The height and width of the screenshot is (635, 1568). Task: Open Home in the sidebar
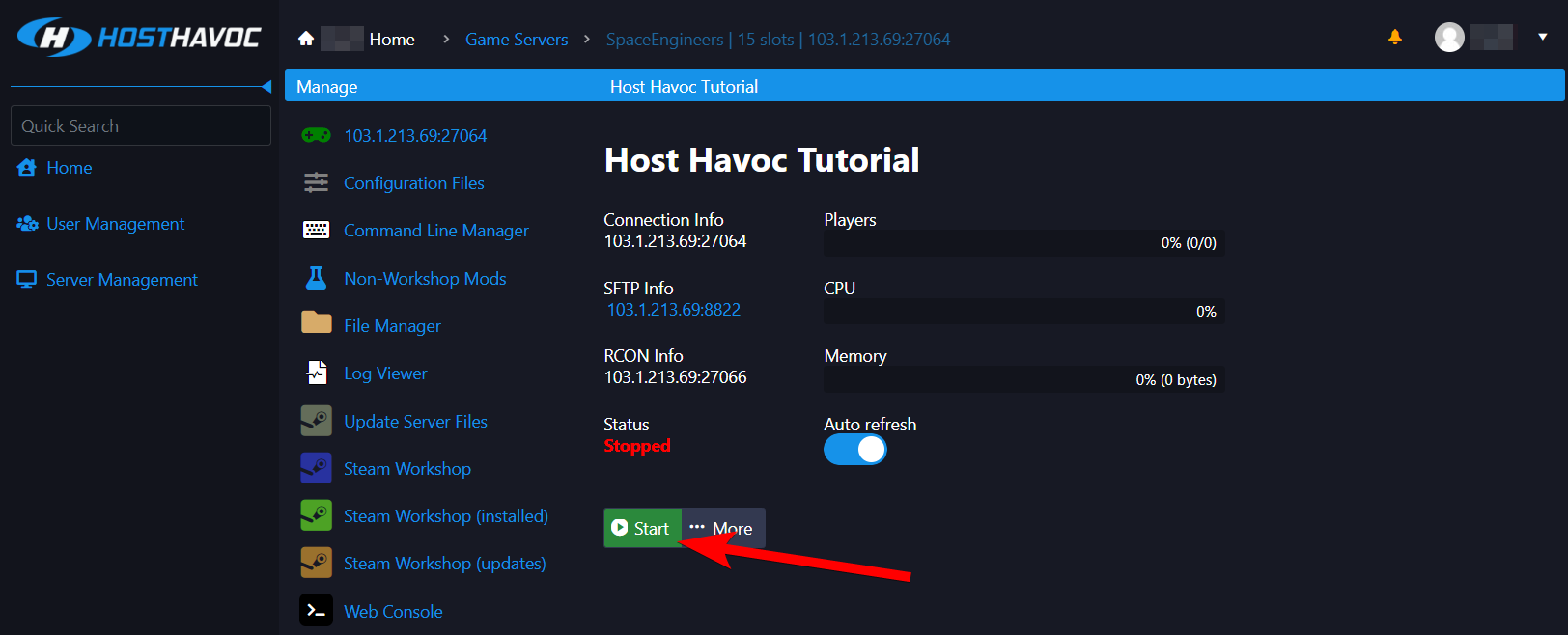(70, 168)
